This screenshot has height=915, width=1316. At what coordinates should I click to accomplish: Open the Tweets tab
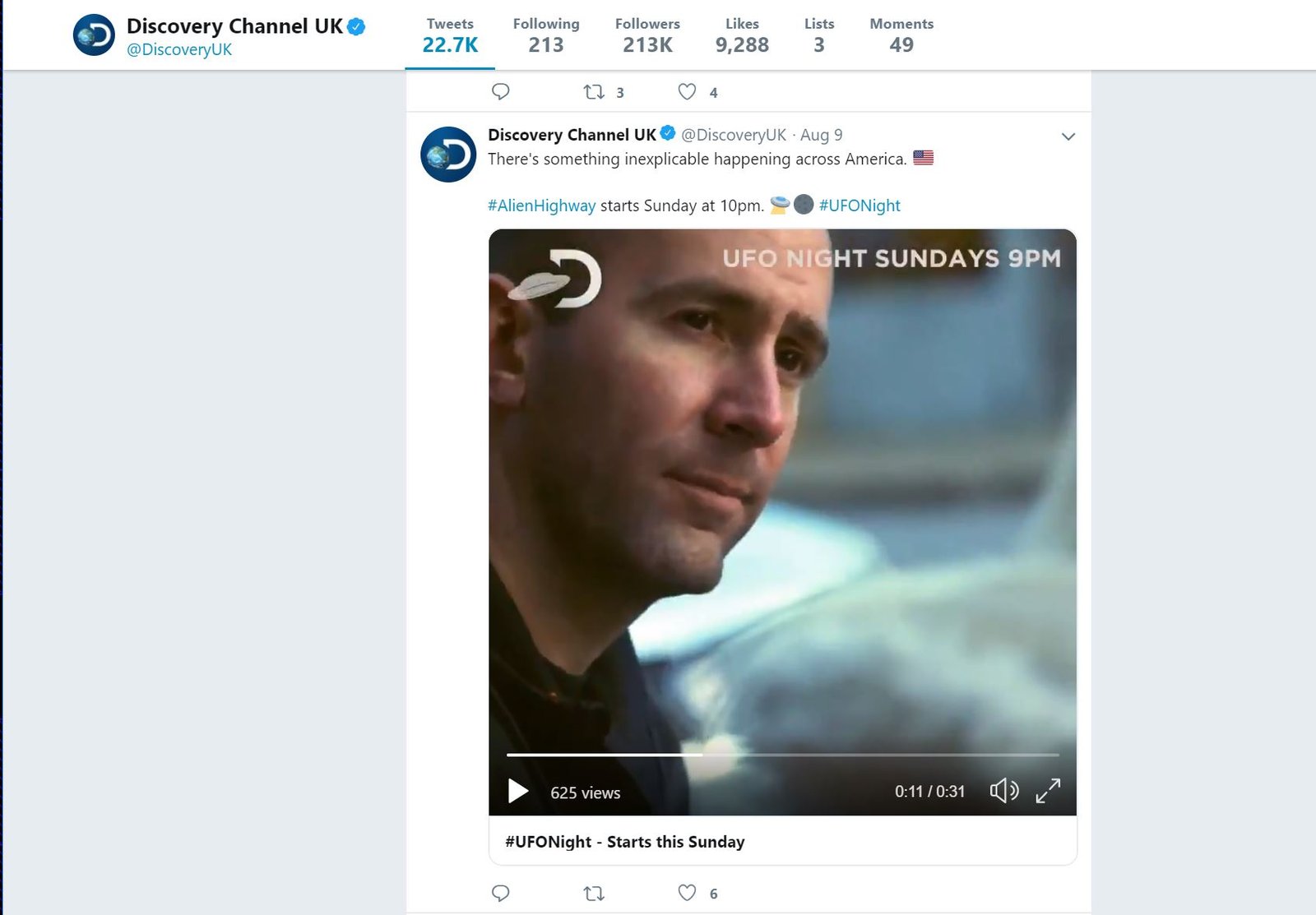(450, 35)
